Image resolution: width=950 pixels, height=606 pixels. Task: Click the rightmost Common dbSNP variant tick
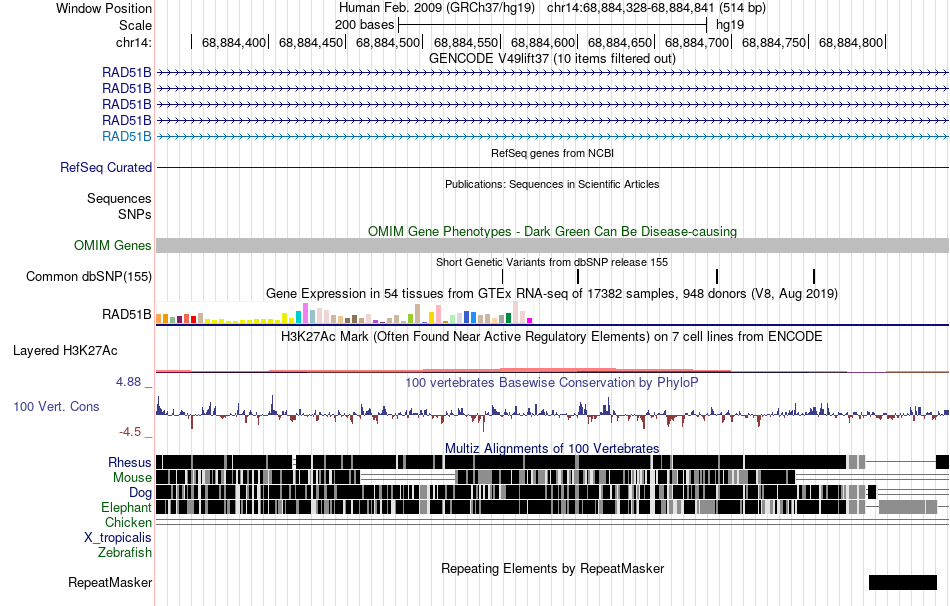pyautogui.click(x=814, y=276)
